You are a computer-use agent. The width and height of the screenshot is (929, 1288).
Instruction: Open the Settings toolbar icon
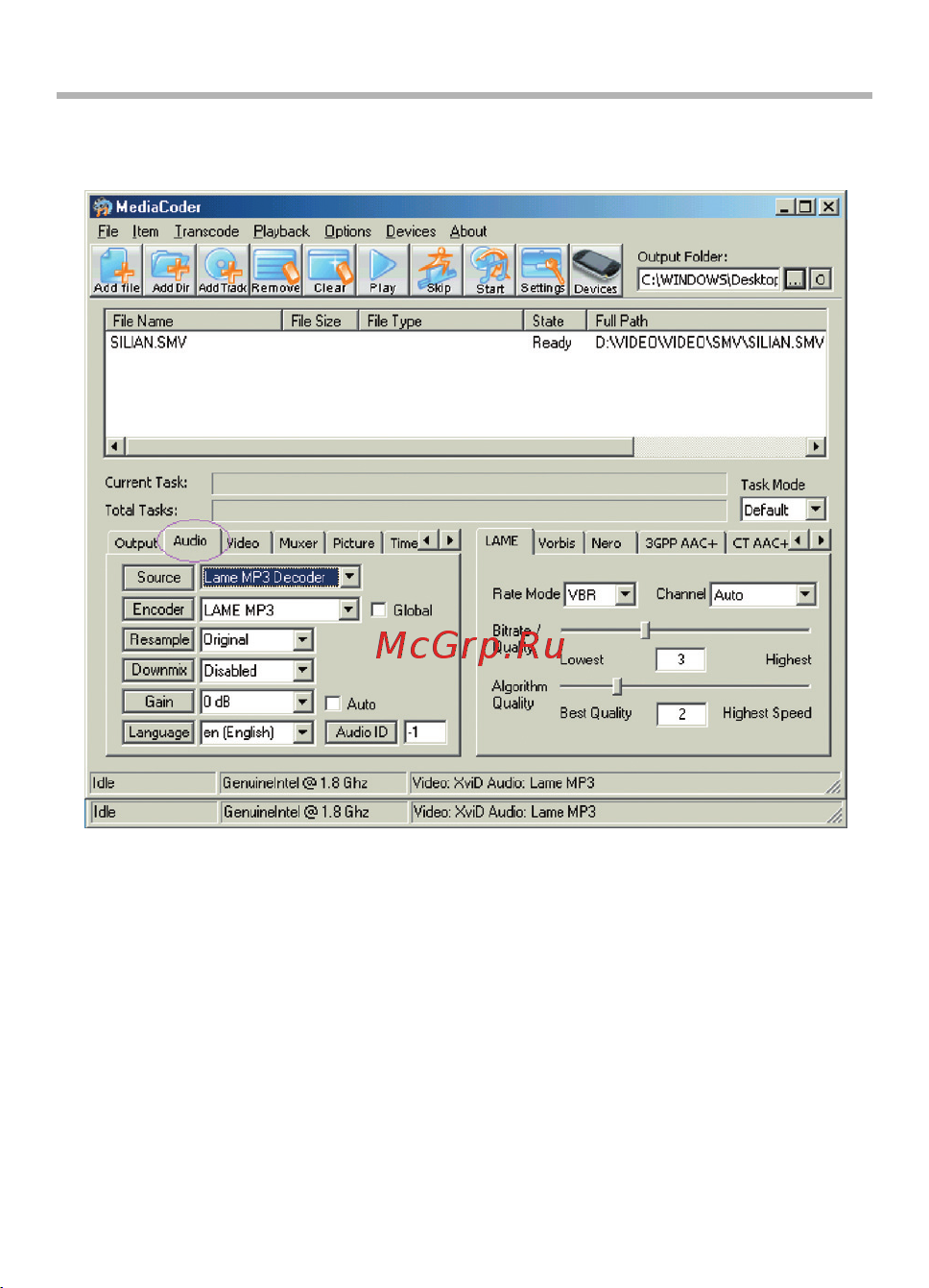(542, 270)
